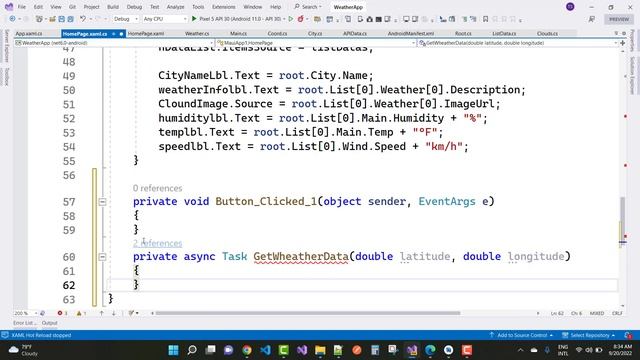Switch to the AndroidManifest.xml tab

pyautogui.click(x=411, y=33)
